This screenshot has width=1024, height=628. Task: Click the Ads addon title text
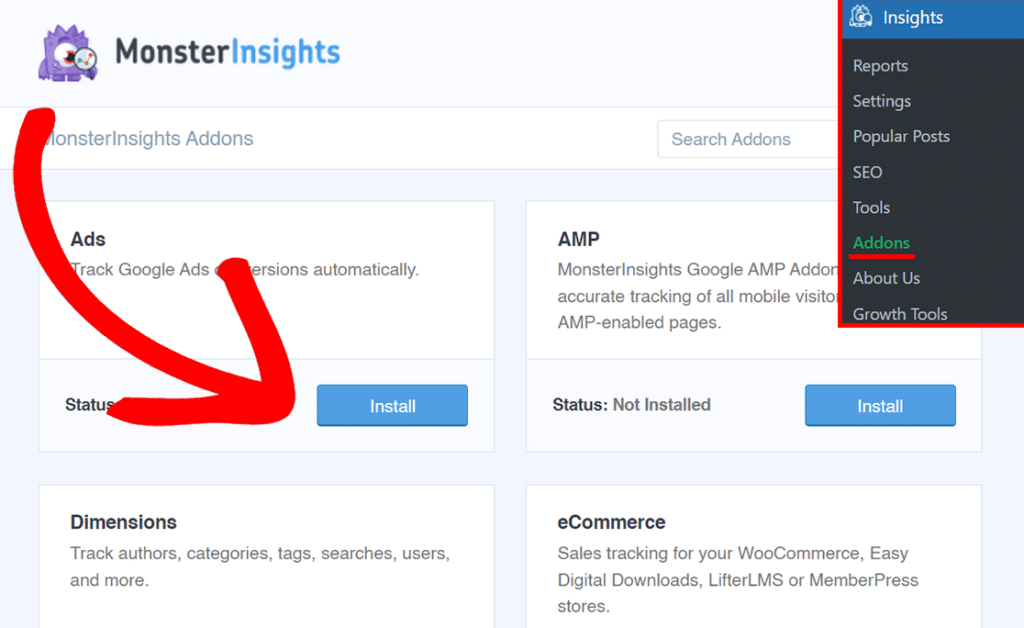pyautogui.click(x=87, y=239)
